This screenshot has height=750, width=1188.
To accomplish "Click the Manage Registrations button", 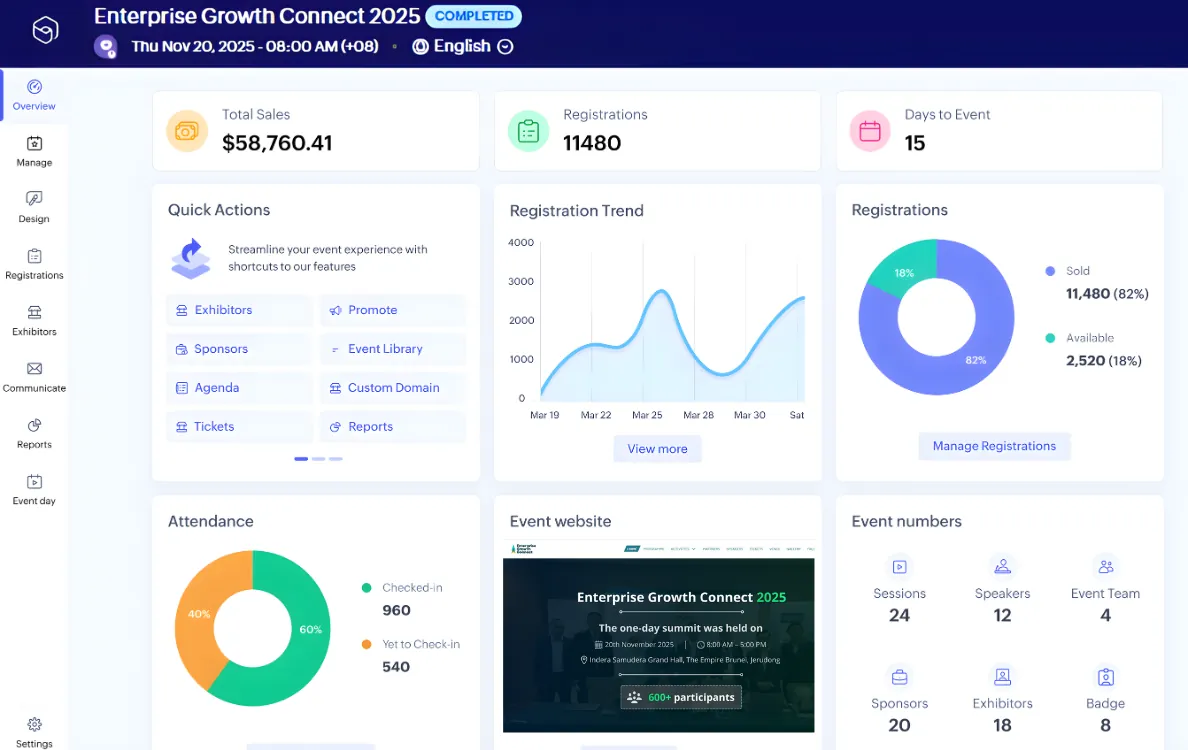I will (x=994, y=446).
